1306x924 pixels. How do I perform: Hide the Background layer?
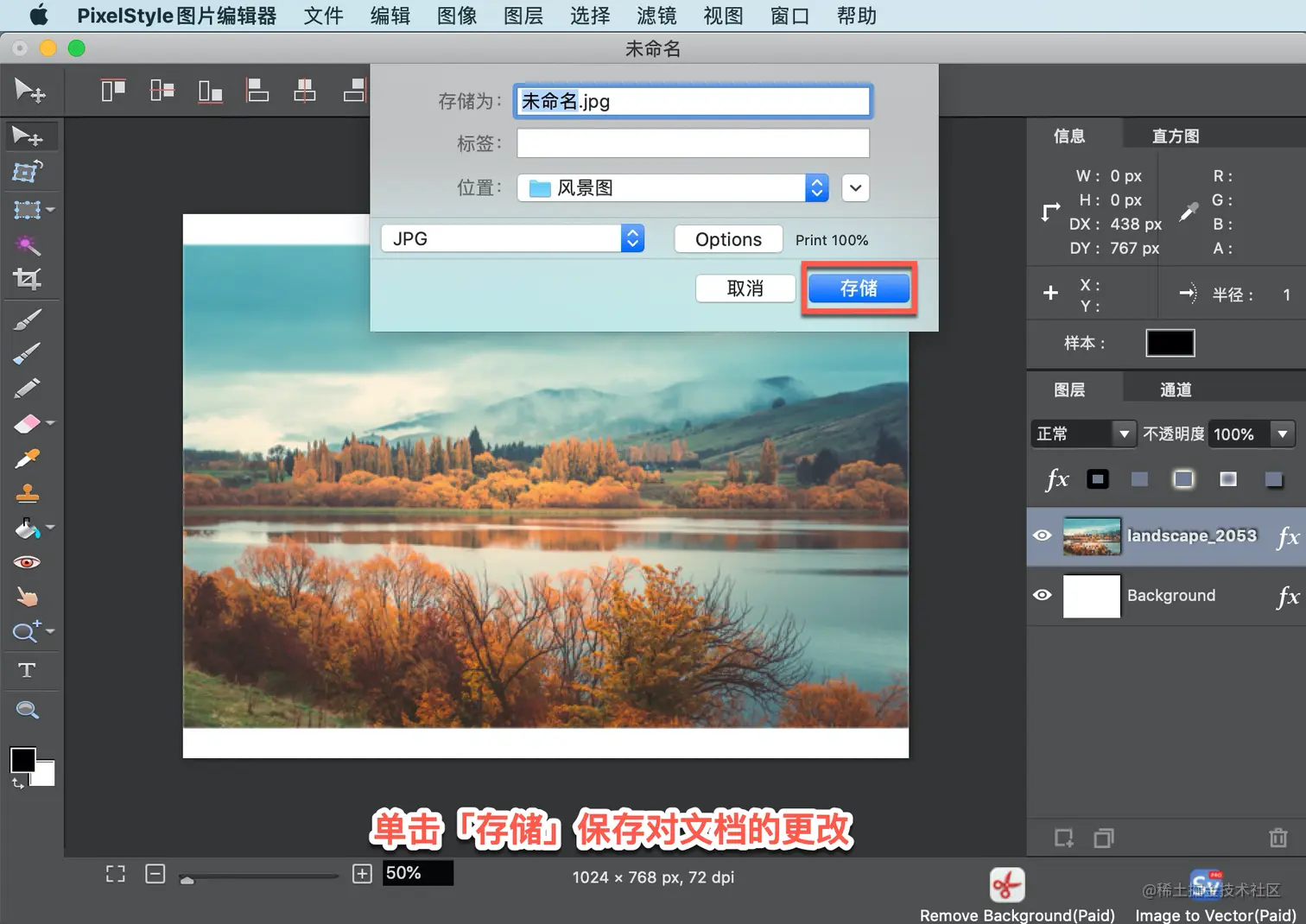pyautogui.click(x=1043, y=595)
